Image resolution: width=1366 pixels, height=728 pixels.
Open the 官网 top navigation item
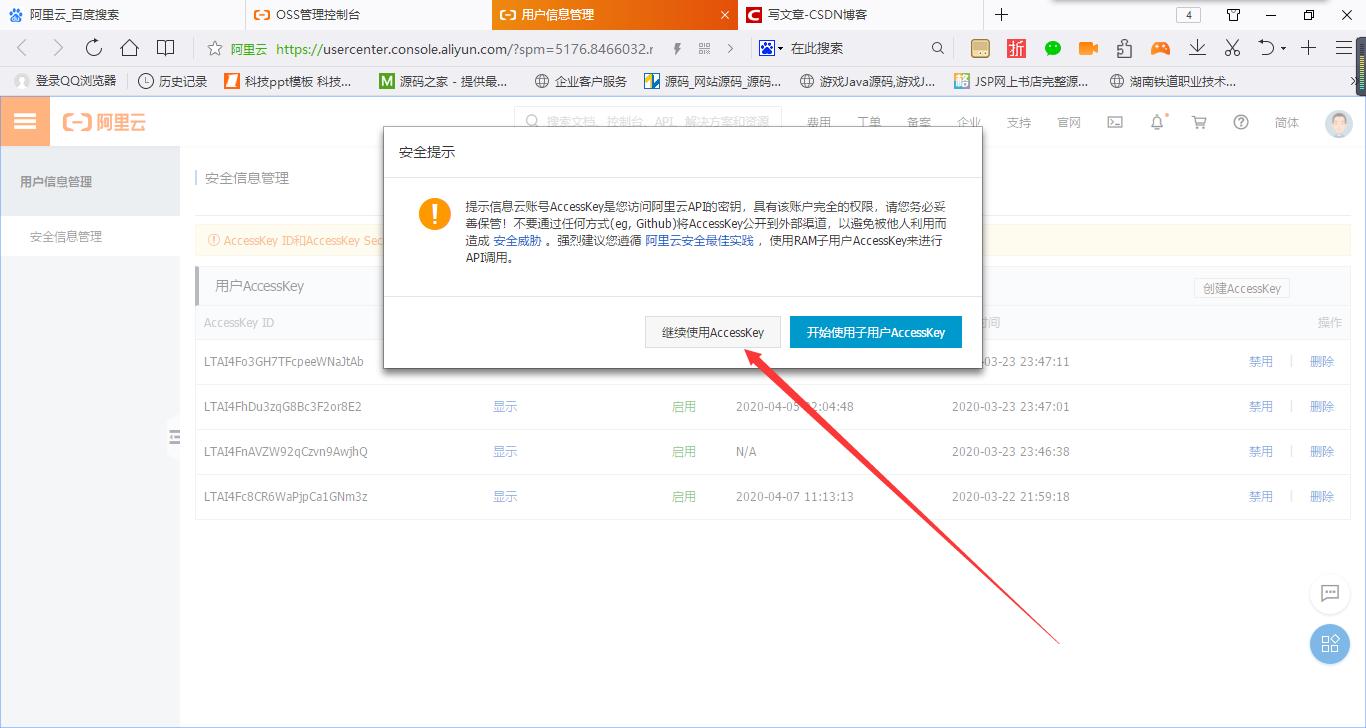[1069, 123]
